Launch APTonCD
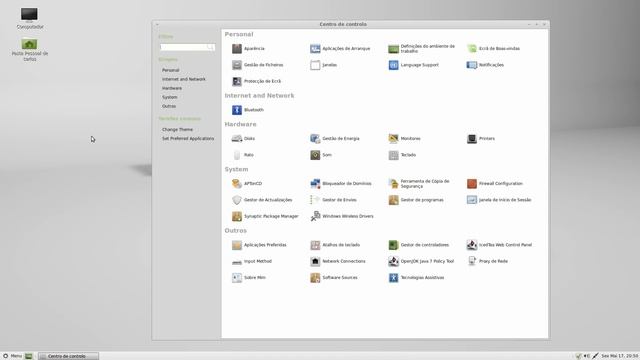Screen dimensions: 640x360 pos(247,183)
